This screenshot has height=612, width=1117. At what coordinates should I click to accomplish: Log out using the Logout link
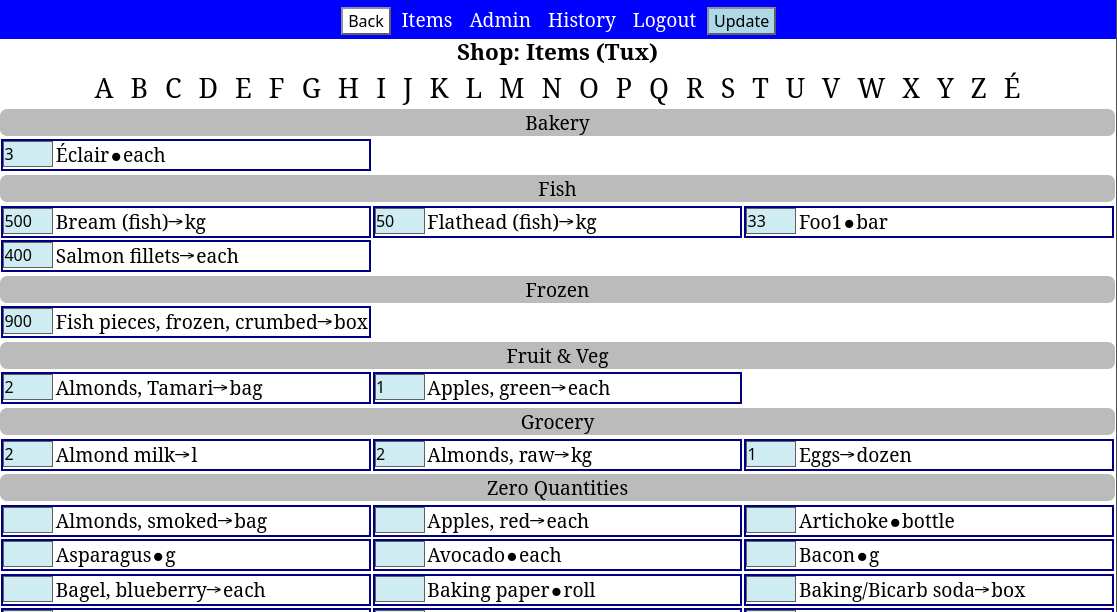coord(664,20)
